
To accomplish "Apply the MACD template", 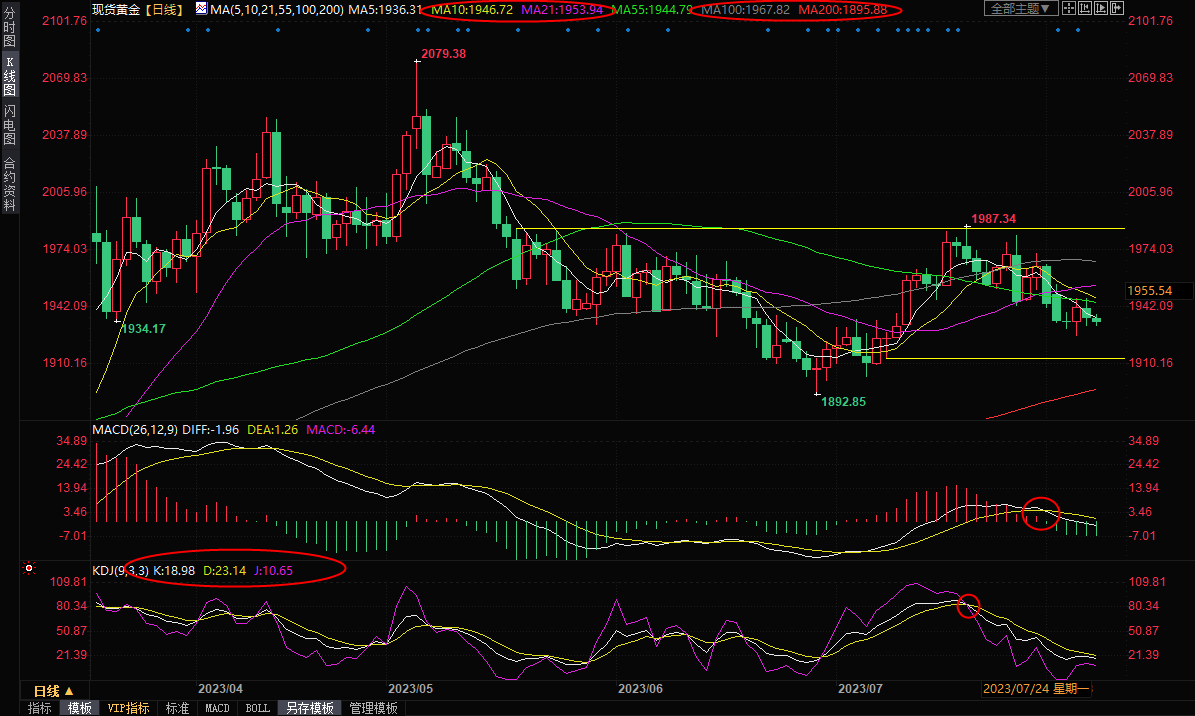I will coord(216,708).
